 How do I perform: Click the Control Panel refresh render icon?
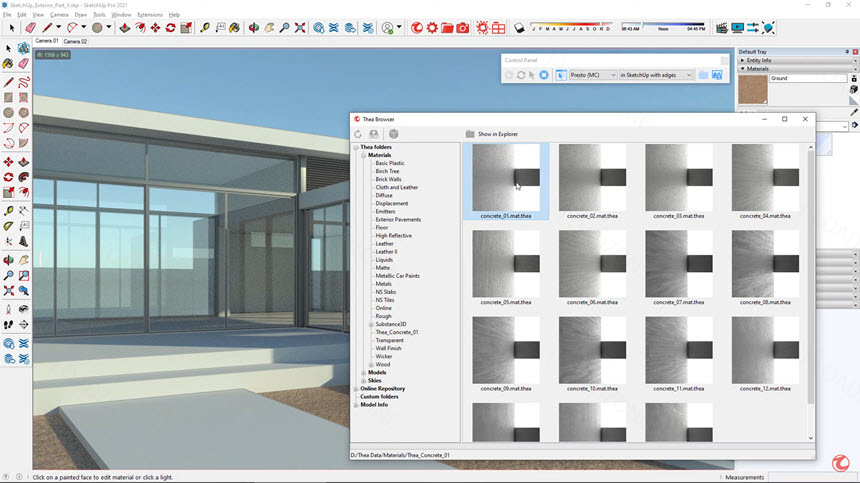pyautogui.click(x=520, y=75)
